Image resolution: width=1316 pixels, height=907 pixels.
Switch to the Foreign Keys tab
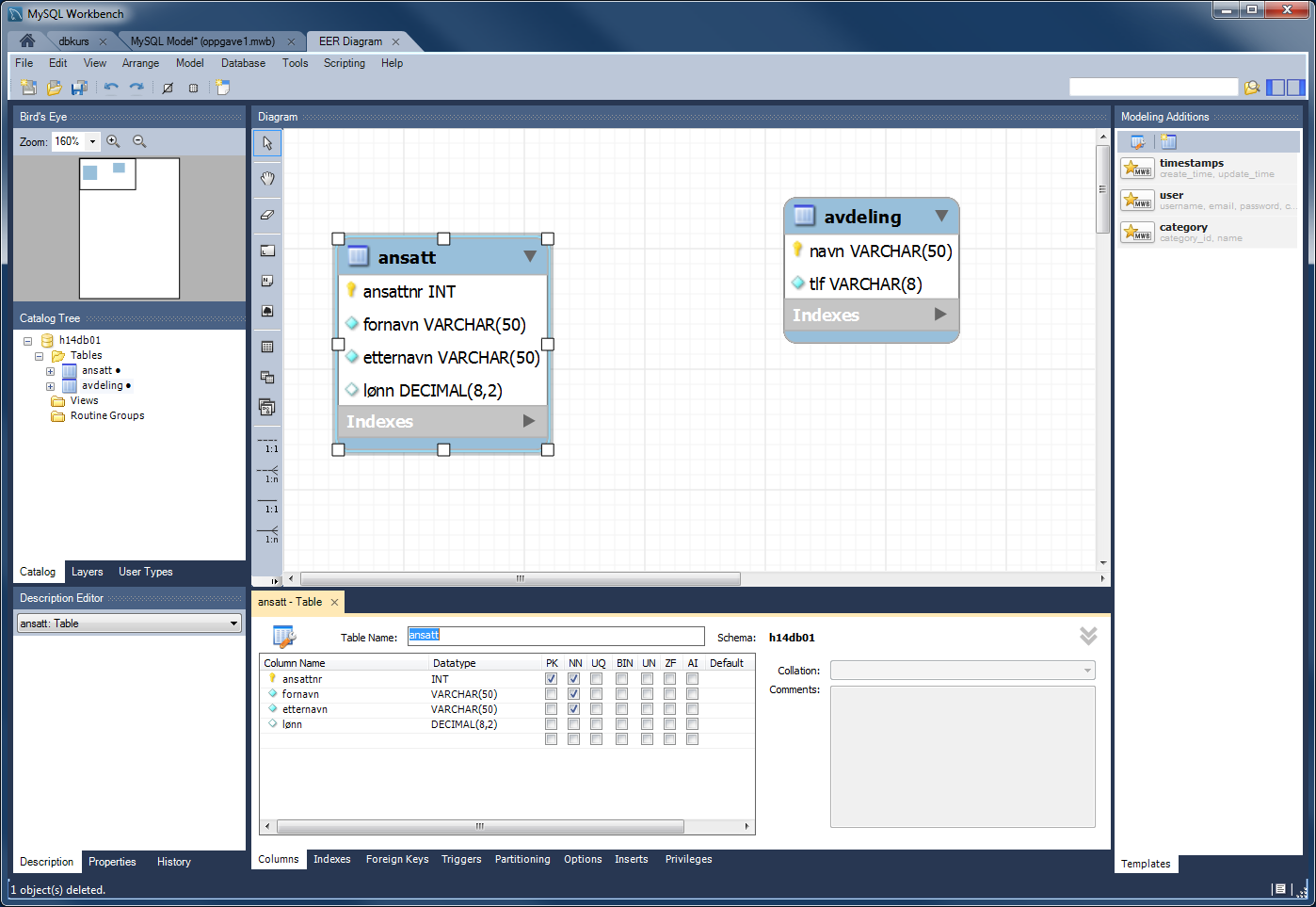coord(397,859)
